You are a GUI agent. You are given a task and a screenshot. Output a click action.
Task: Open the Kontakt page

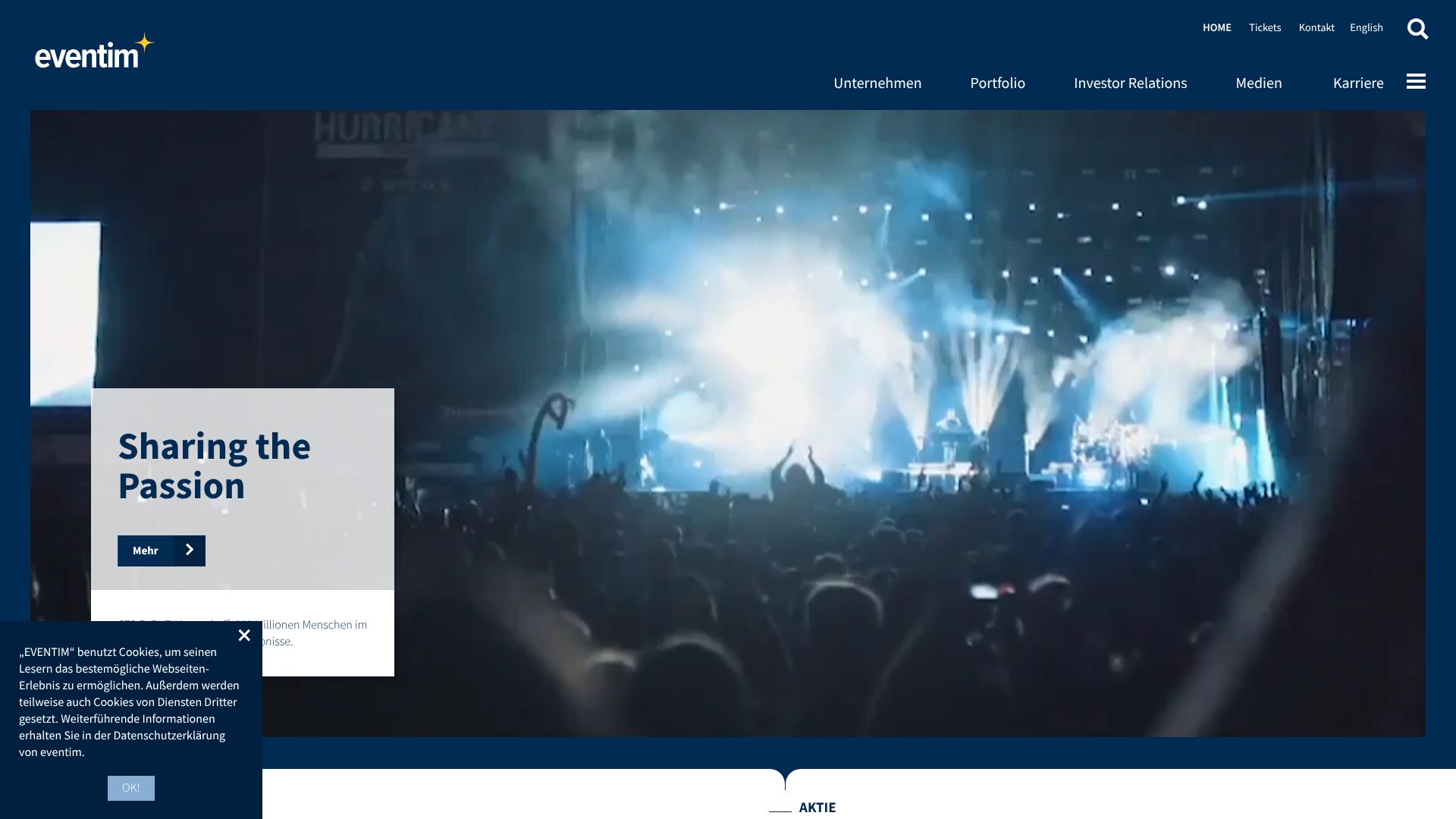click(x=1316, y=27)
